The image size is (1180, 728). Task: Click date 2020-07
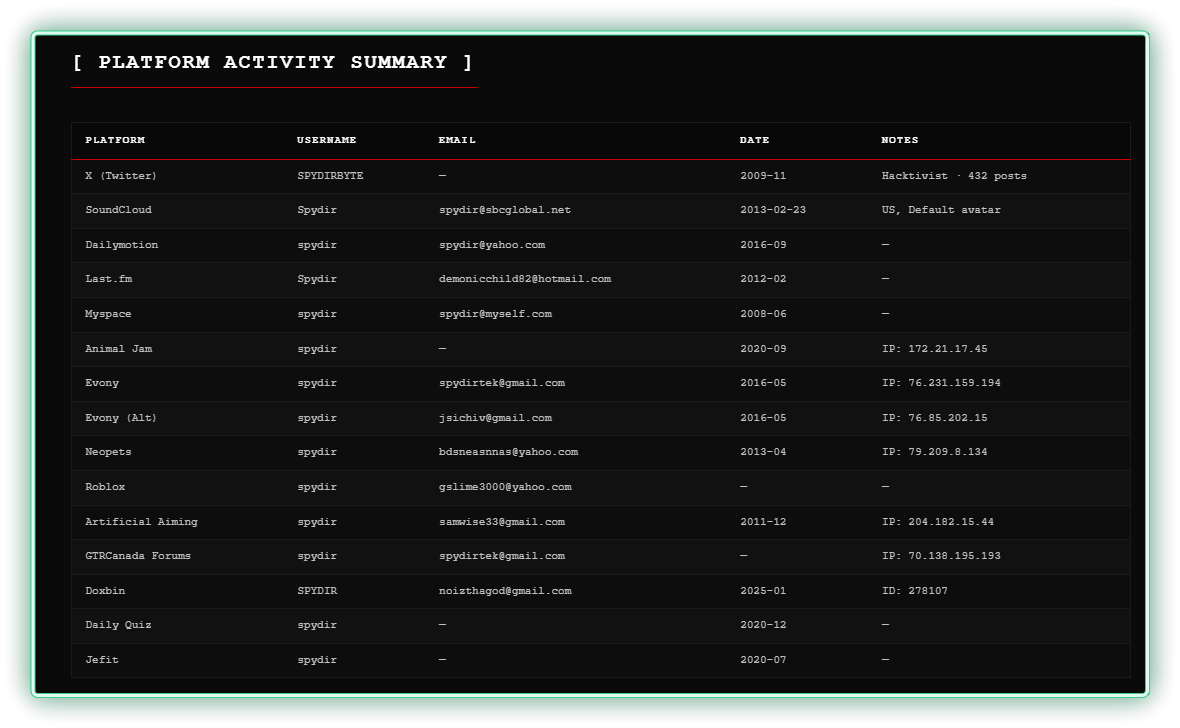coord(763,660)
